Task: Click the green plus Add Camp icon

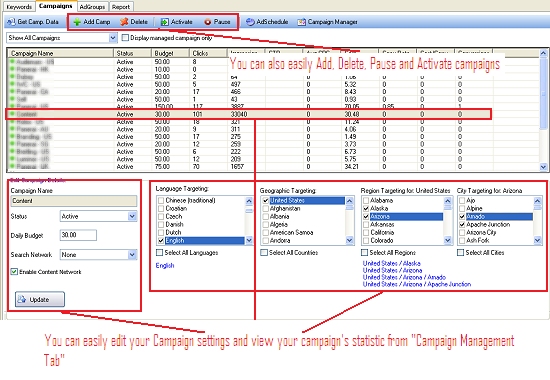Action: pos(77,22)
